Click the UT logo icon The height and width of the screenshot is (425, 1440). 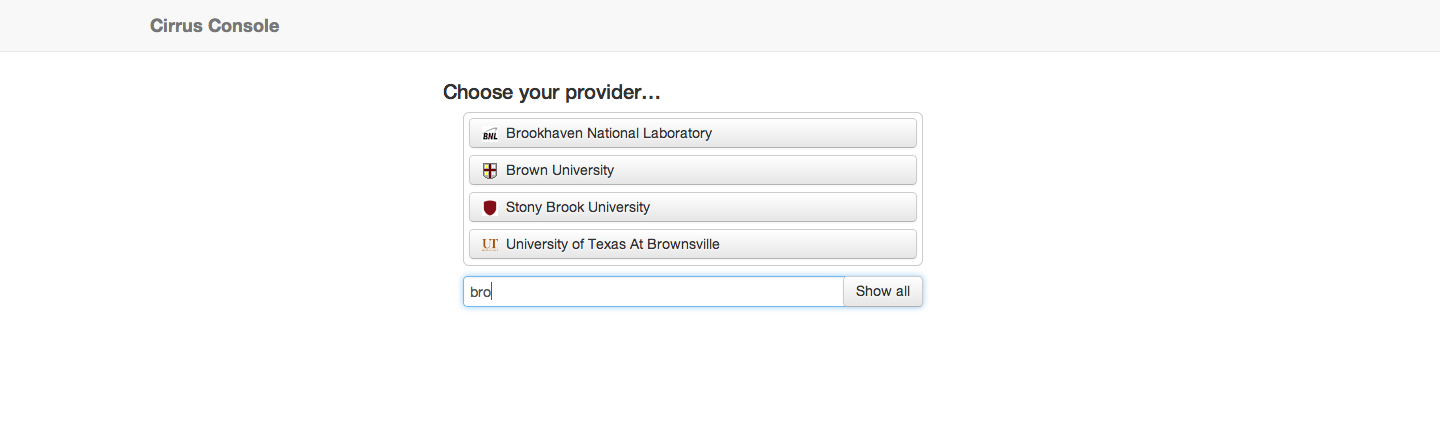pyautogui.click(x=490, y=245)
